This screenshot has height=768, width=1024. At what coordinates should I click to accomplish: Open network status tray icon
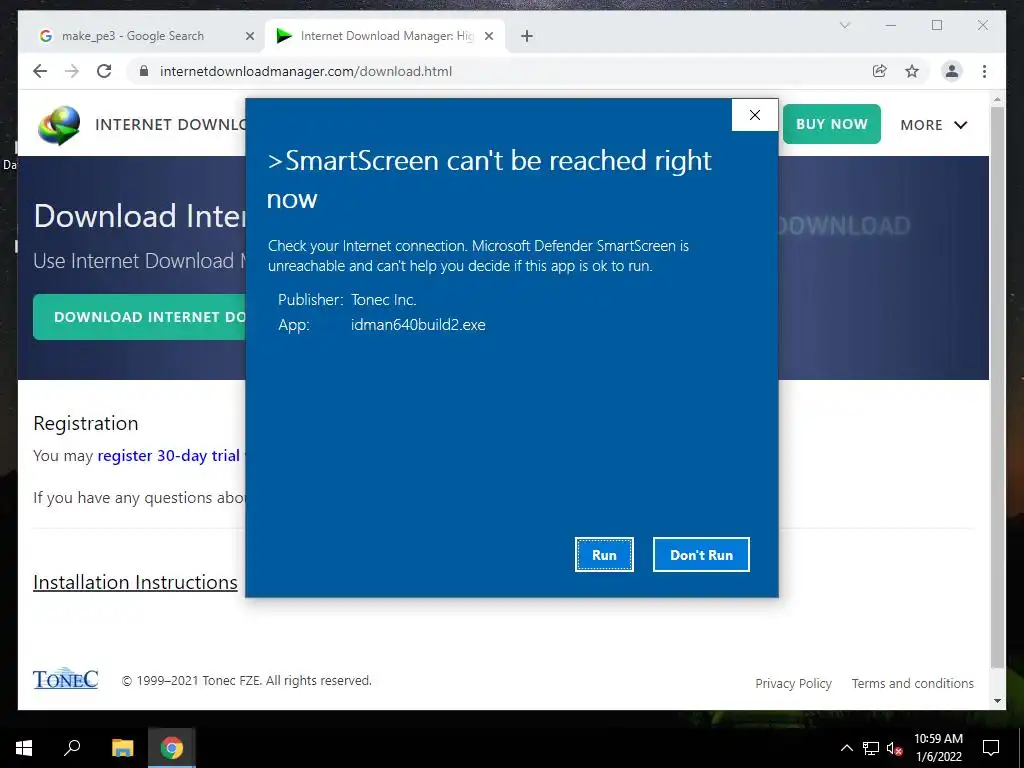tap(871, 748)
